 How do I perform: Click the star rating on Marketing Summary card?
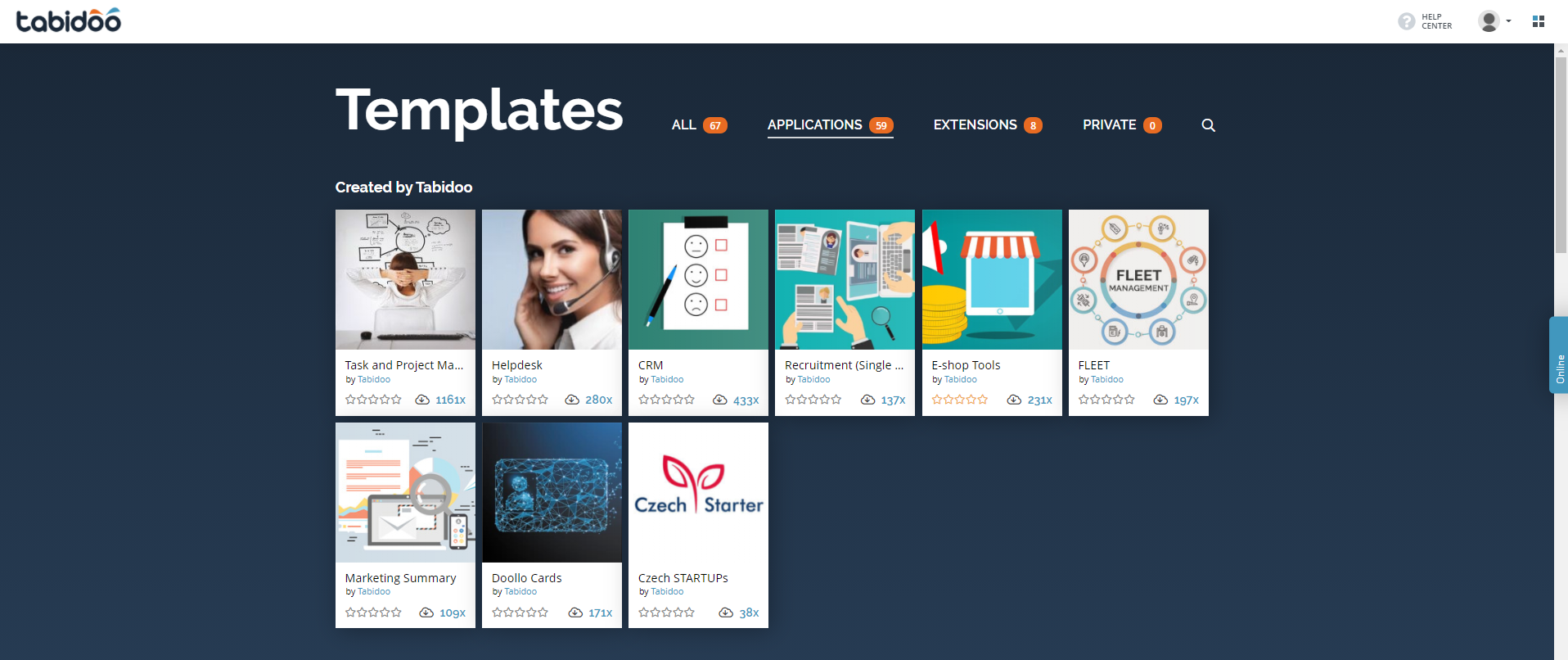point(373,613)
